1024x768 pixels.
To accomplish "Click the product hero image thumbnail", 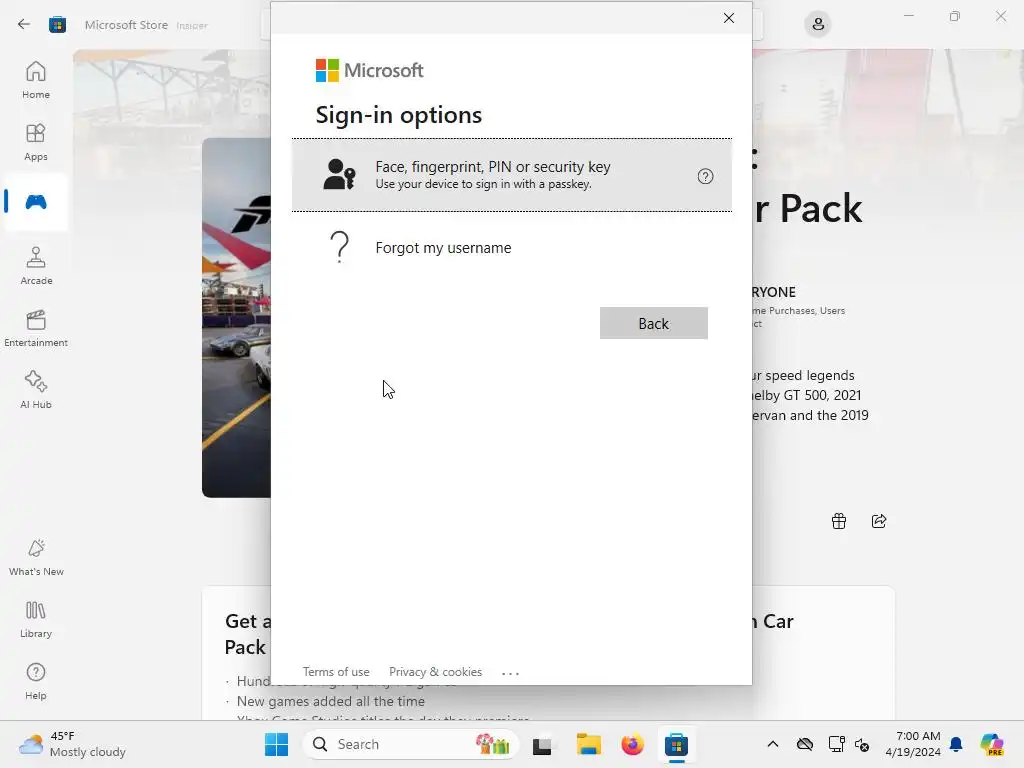I will pos(236,317).
